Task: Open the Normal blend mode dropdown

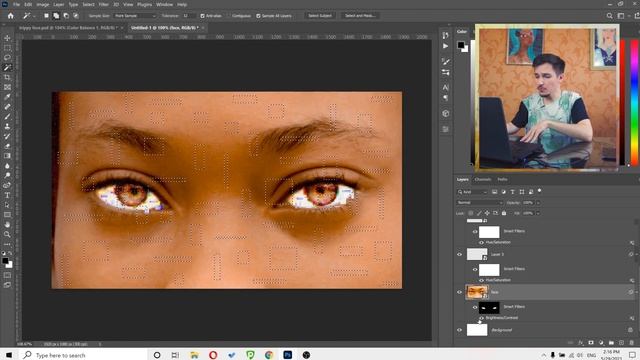Action: [x=480, y=202]
